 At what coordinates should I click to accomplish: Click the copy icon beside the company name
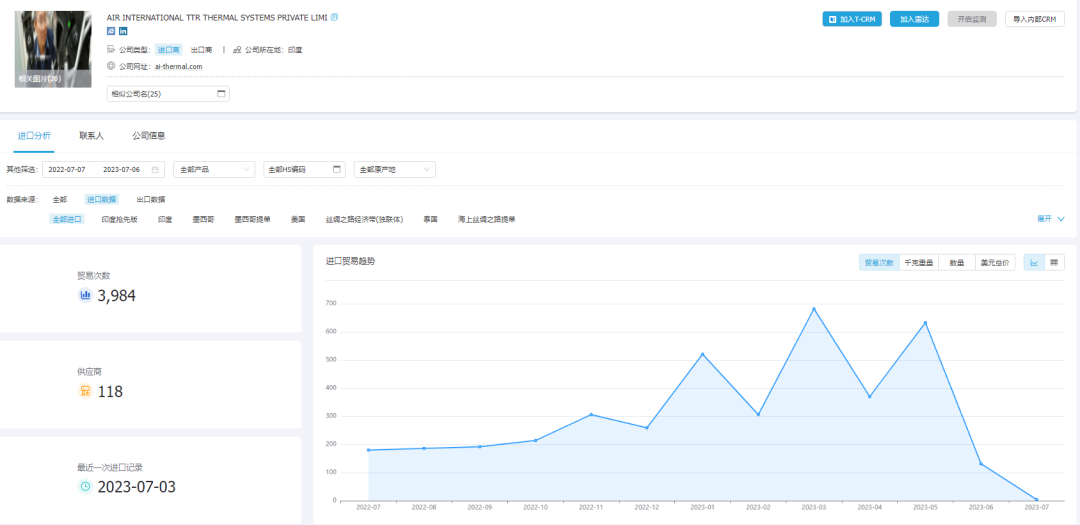click(x=334, y=17)
